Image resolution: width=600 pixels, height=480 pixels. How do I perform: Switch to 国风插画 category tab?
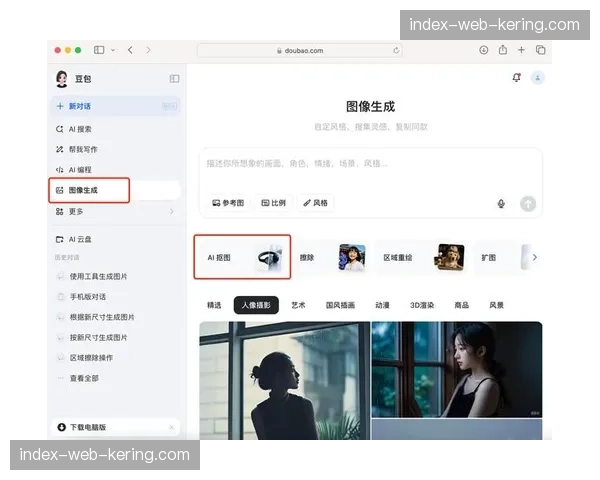point(340,305)
